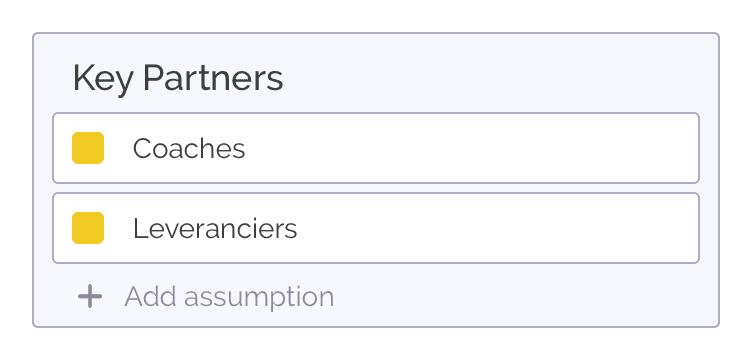Add a new assumption with the plus sign
Screen dimensions: 752x360
90,296
